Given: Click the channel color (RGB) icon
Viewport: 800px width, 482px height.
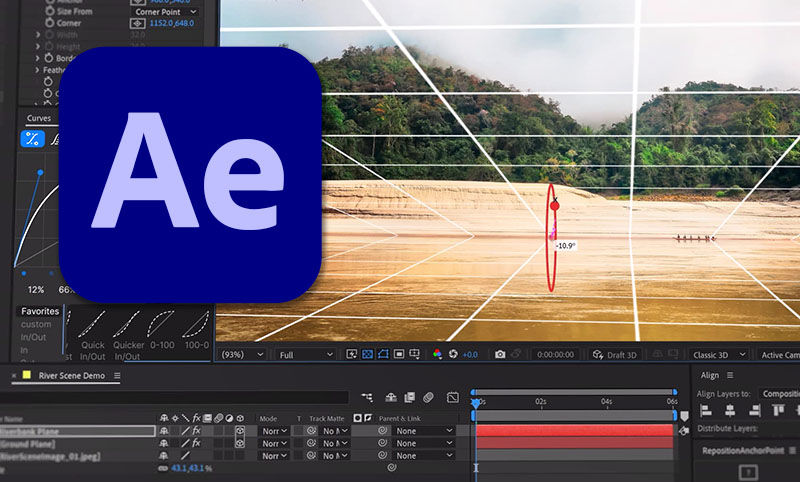Looking at the screenshot, I should coord(437,354).
